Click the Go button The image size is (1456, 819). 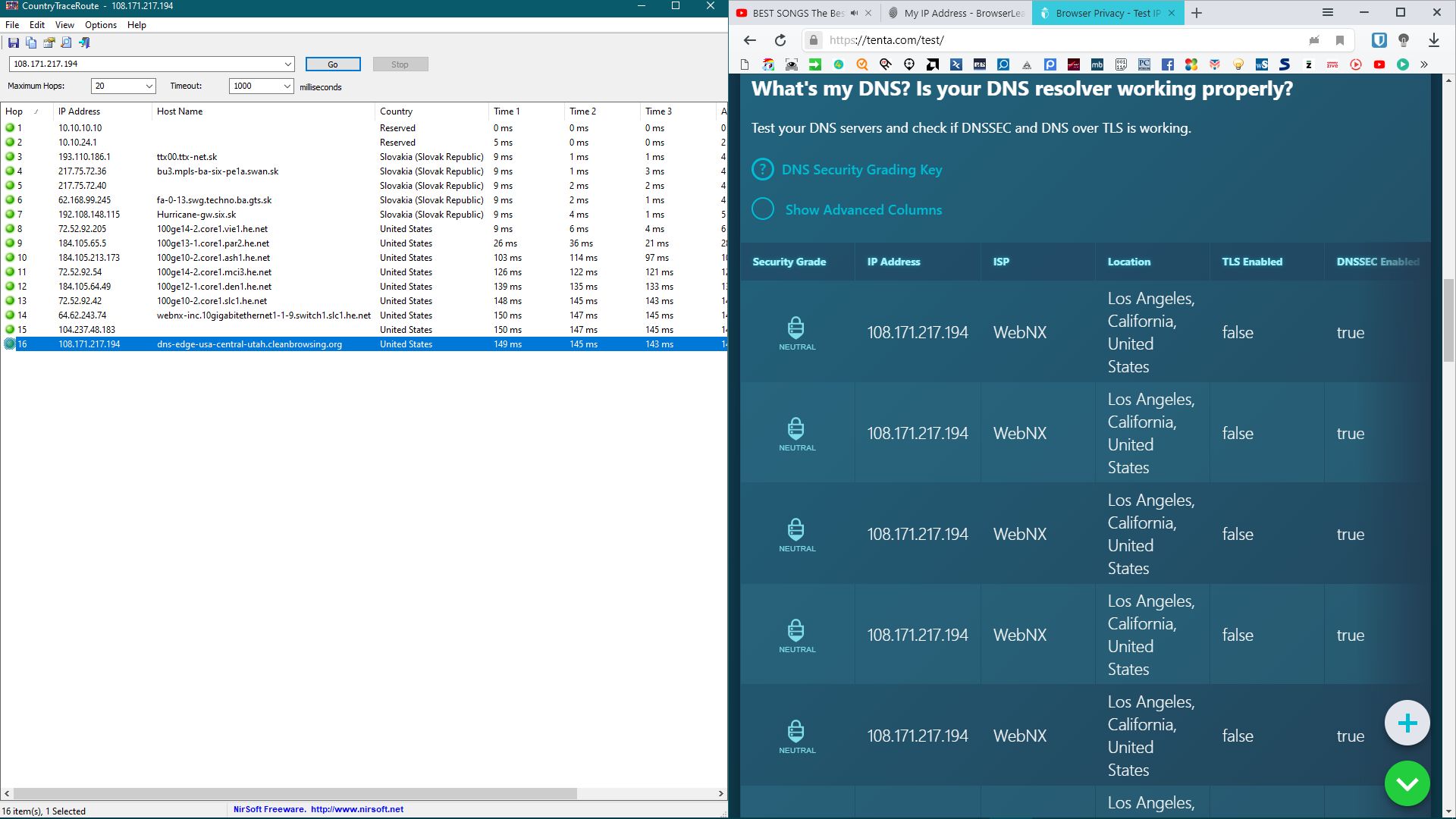click(333, 64)
